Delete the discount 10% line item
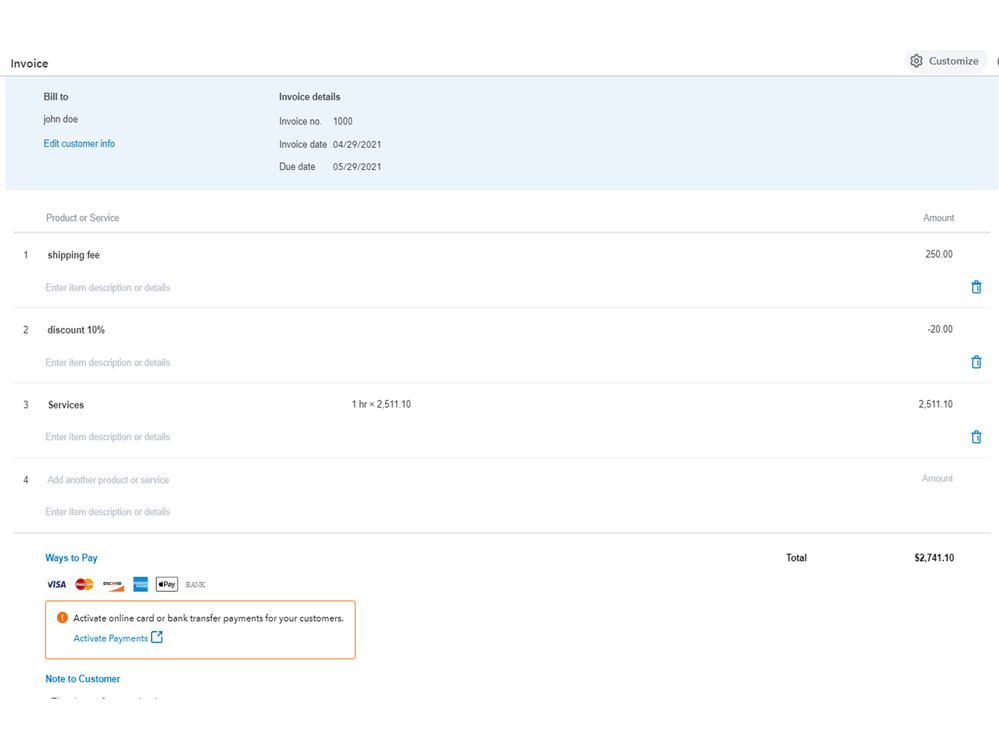Viewport: 999px width, 749px height. coord(976,362)
